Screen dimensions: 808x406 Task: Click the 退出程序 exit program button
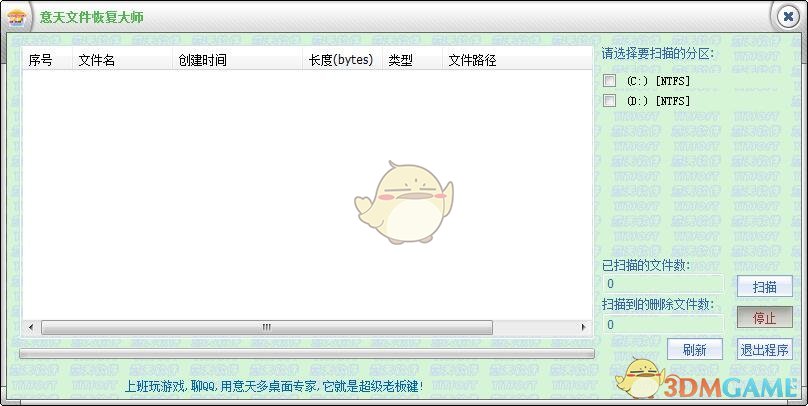coord(764,350)
